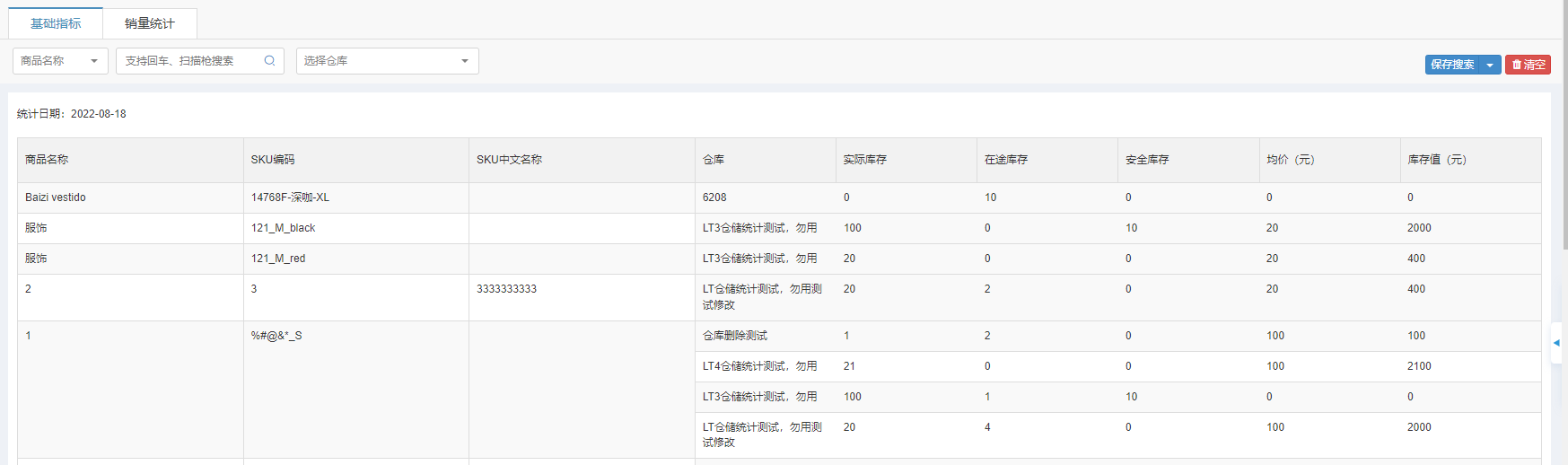1568x465 pixels.
Task: Click the magnifier search icon
Action: pos(269,61)
